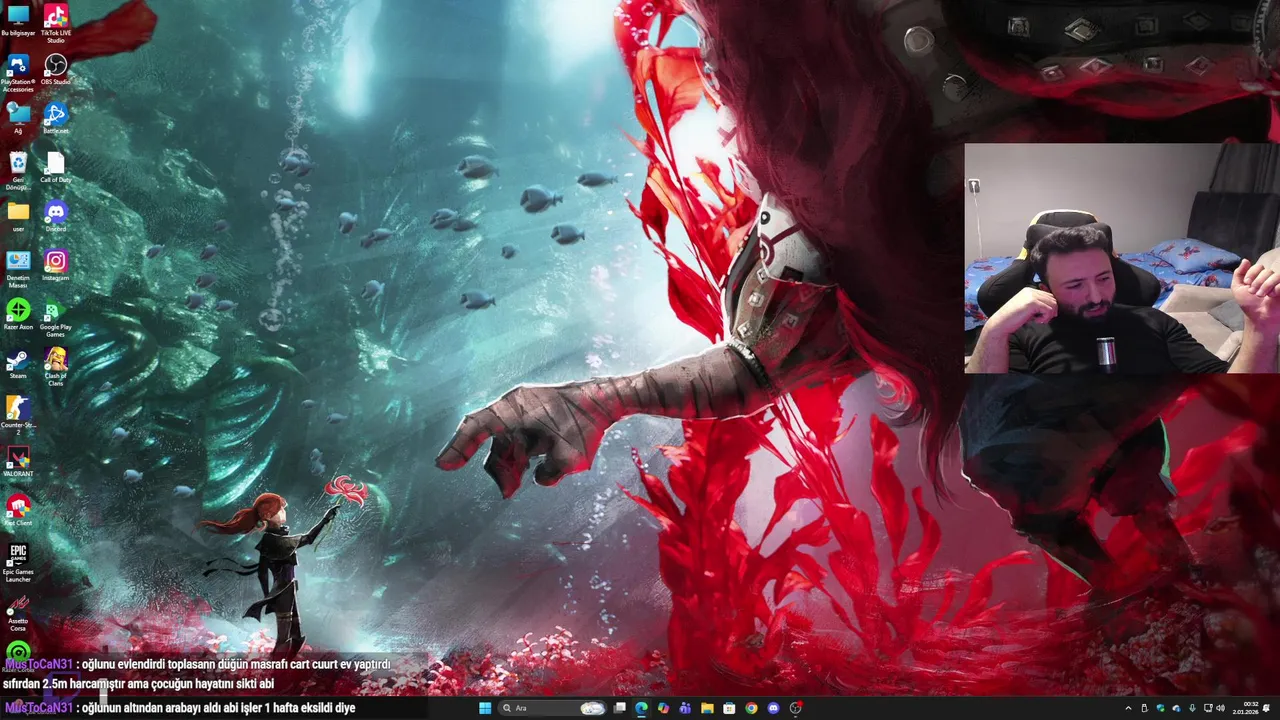Viewport: 1280px width, 720px height.
Task: Open Microsoft Store from the taskbar
Action: 729,708
